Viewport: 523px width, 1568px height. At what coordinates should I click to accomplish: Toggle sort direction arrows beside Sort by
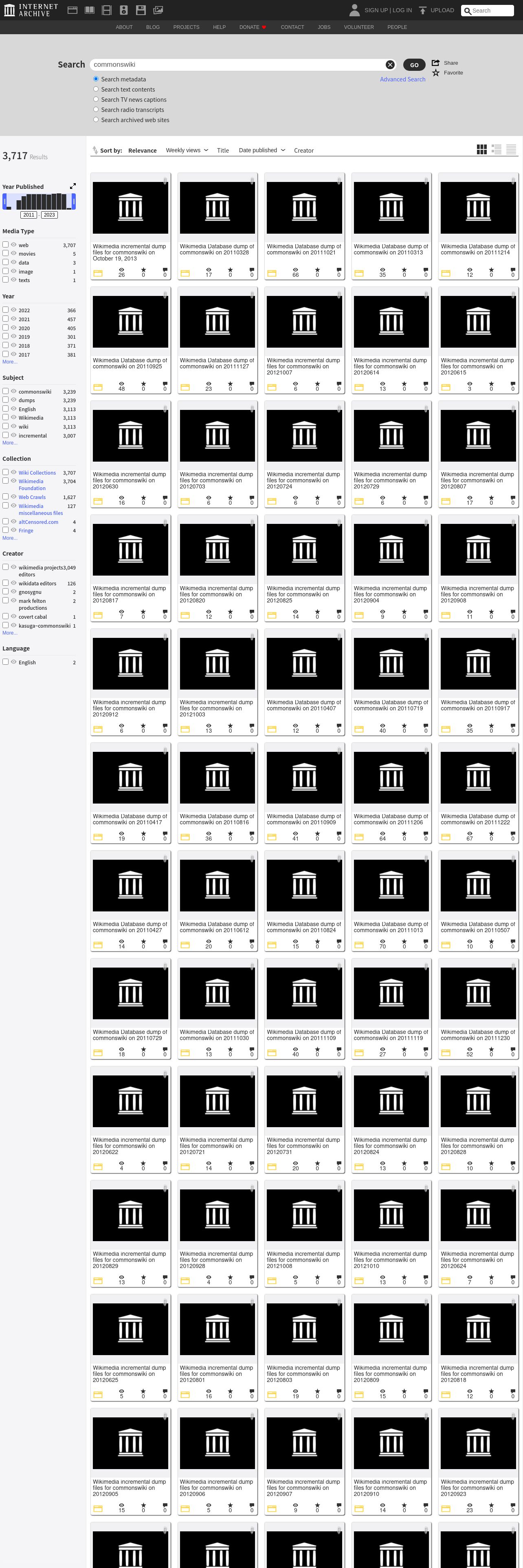point(95,150)
